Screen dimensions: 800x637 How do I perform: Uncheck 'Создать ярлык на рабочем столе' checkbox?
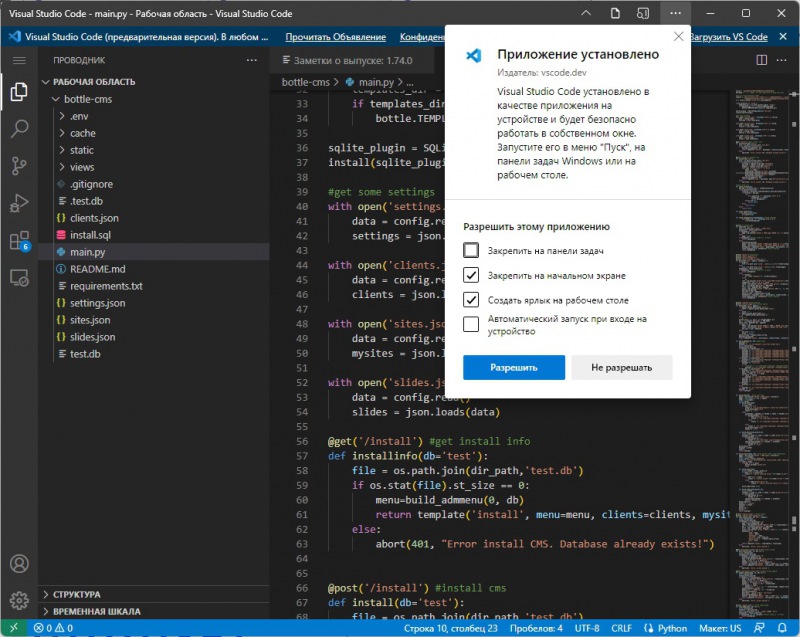tap(471, 300)
